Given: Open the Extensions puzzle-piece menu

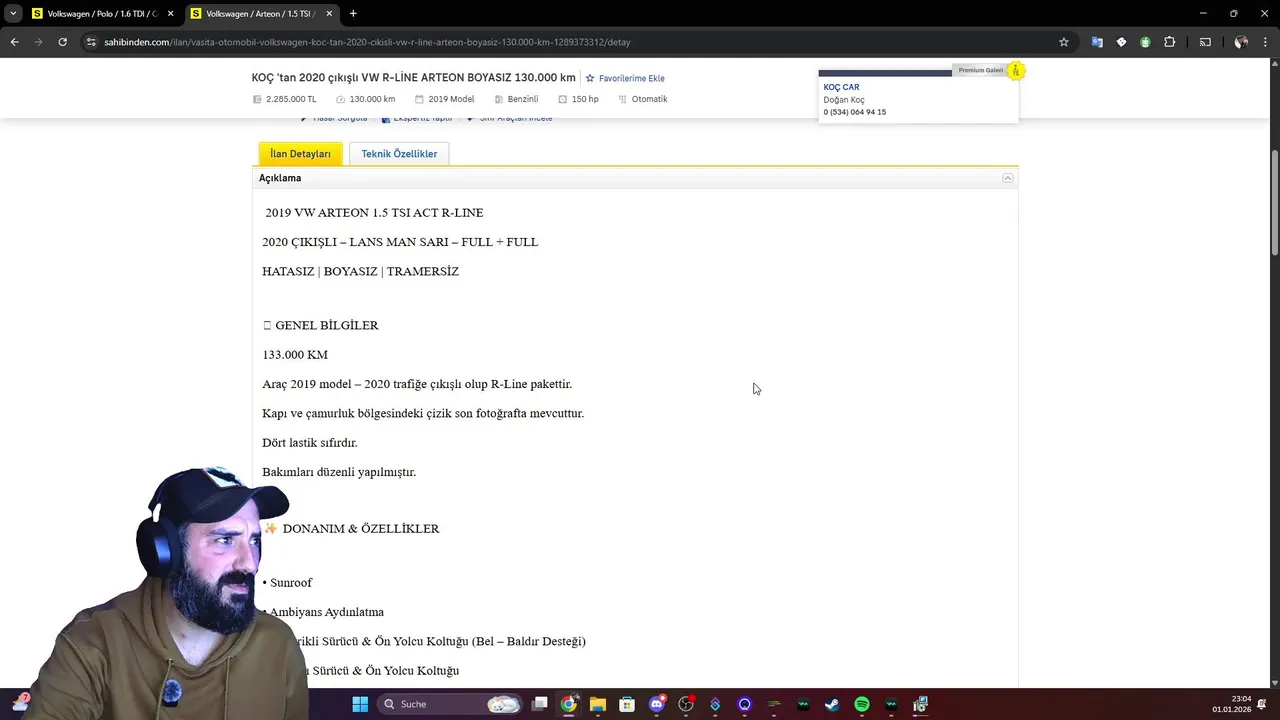Looking at the screenshot, I should (1170, 42).
